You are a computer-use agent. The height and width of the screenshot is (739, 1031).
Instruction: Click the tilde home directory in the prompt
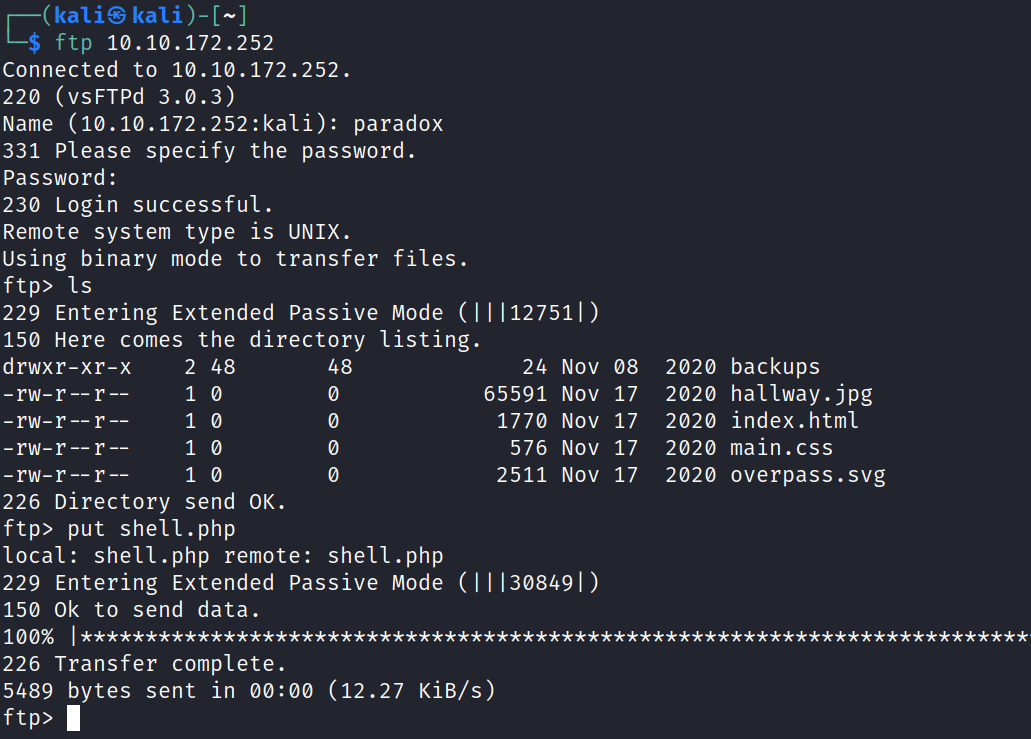click(230, 15)
